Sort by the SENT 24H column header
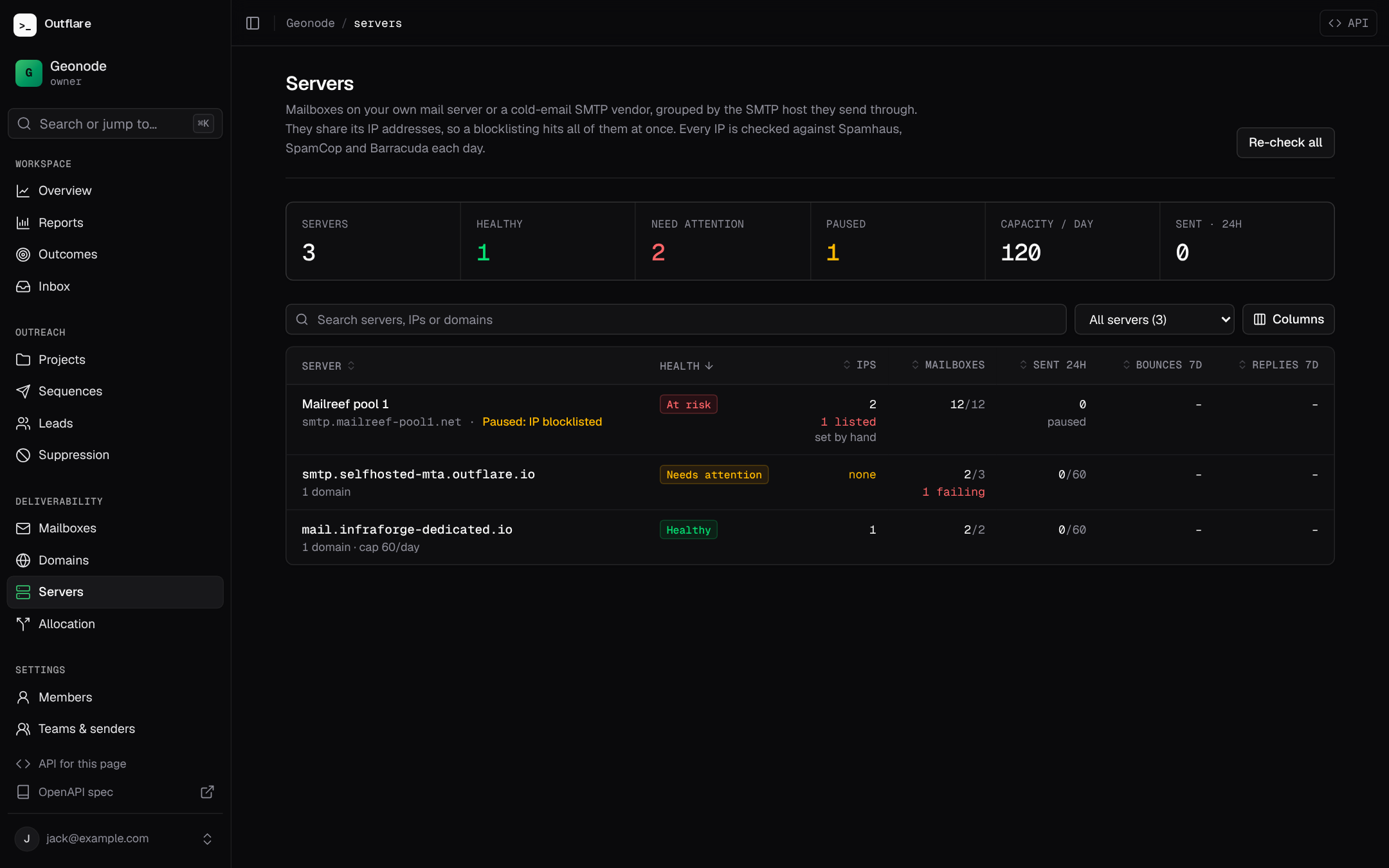 (x=1053, y=365)
